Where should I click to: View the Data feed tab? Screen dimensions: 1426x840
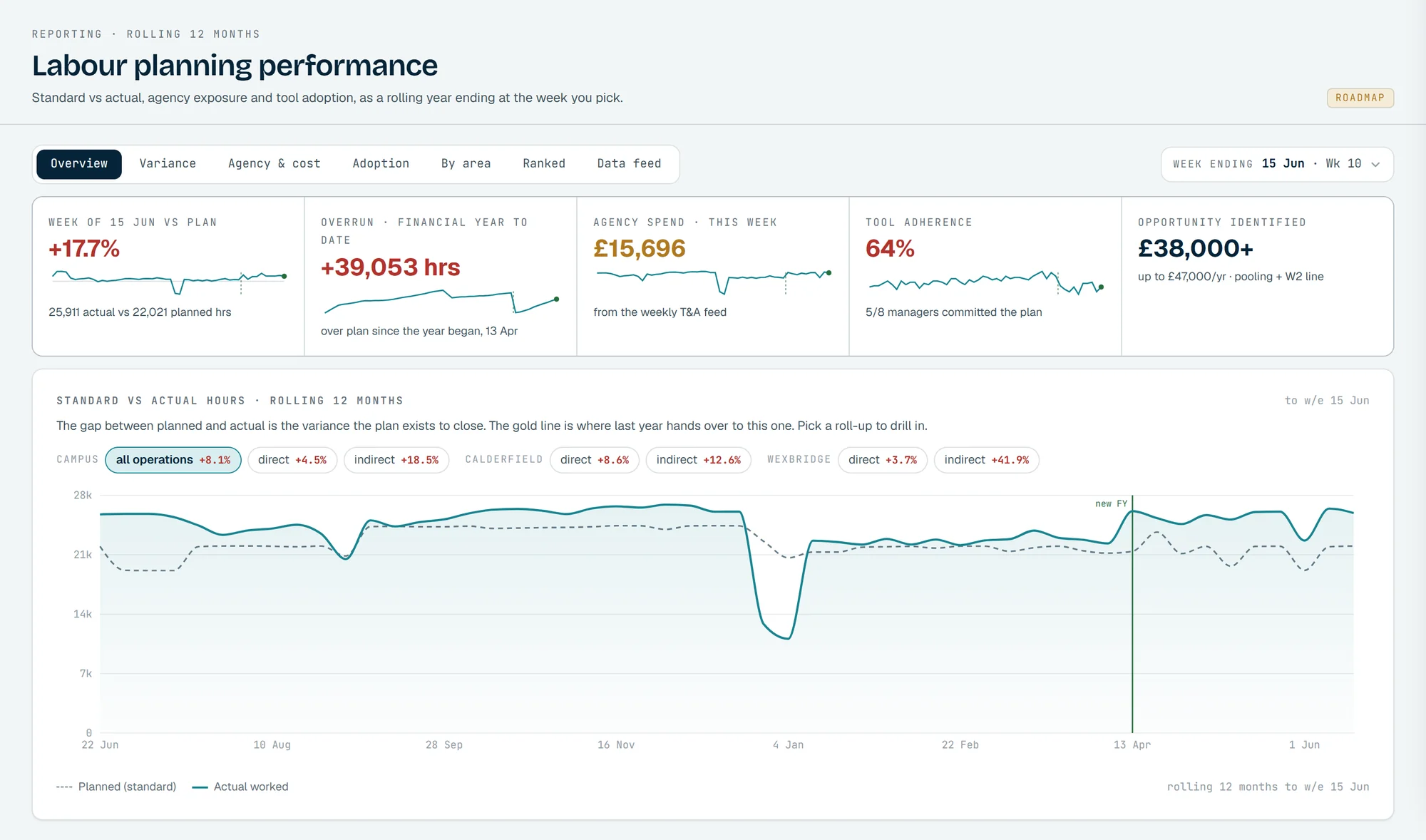pos(629,164)
